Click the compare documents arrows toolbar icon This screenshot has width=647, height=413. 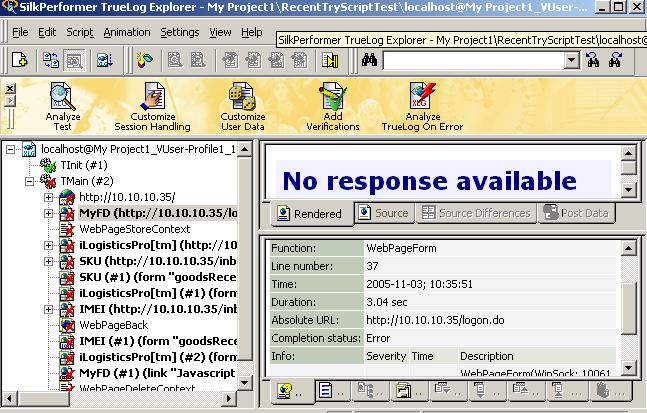click(51, 61)
